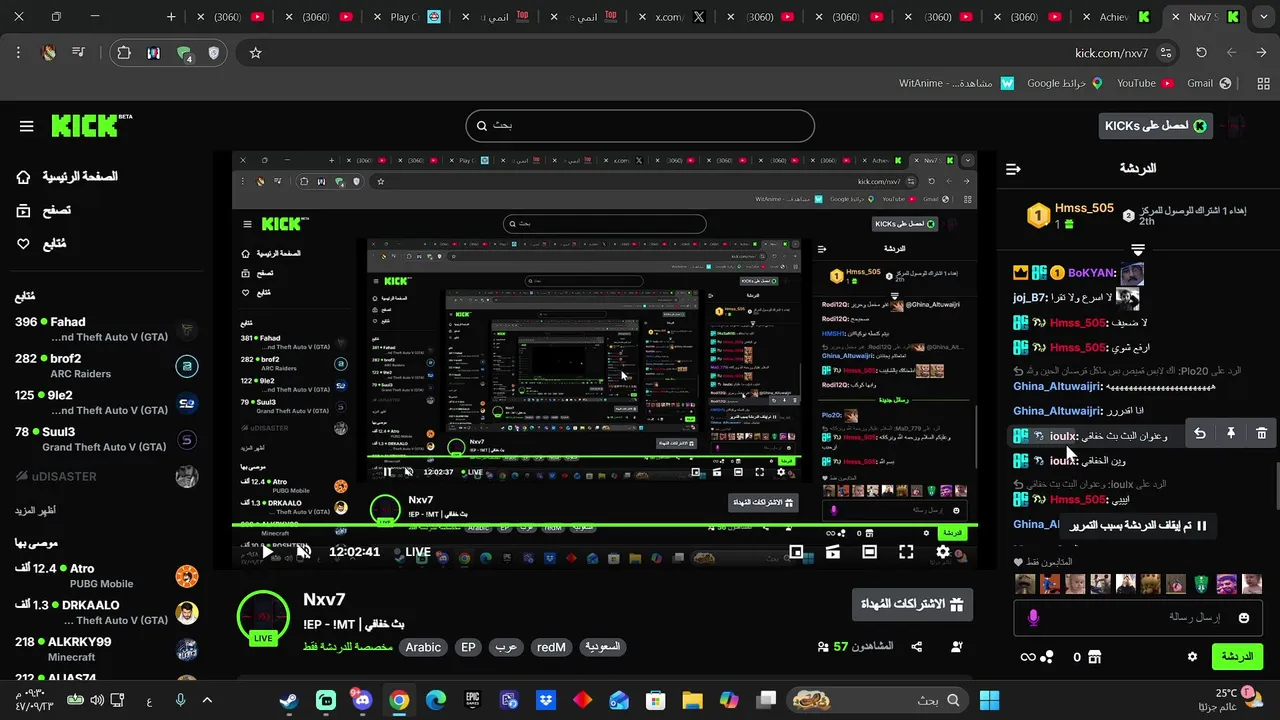Switch to the Play C browser tab
The height and width of the screenshot is (720, 1280).
[412, 17]
